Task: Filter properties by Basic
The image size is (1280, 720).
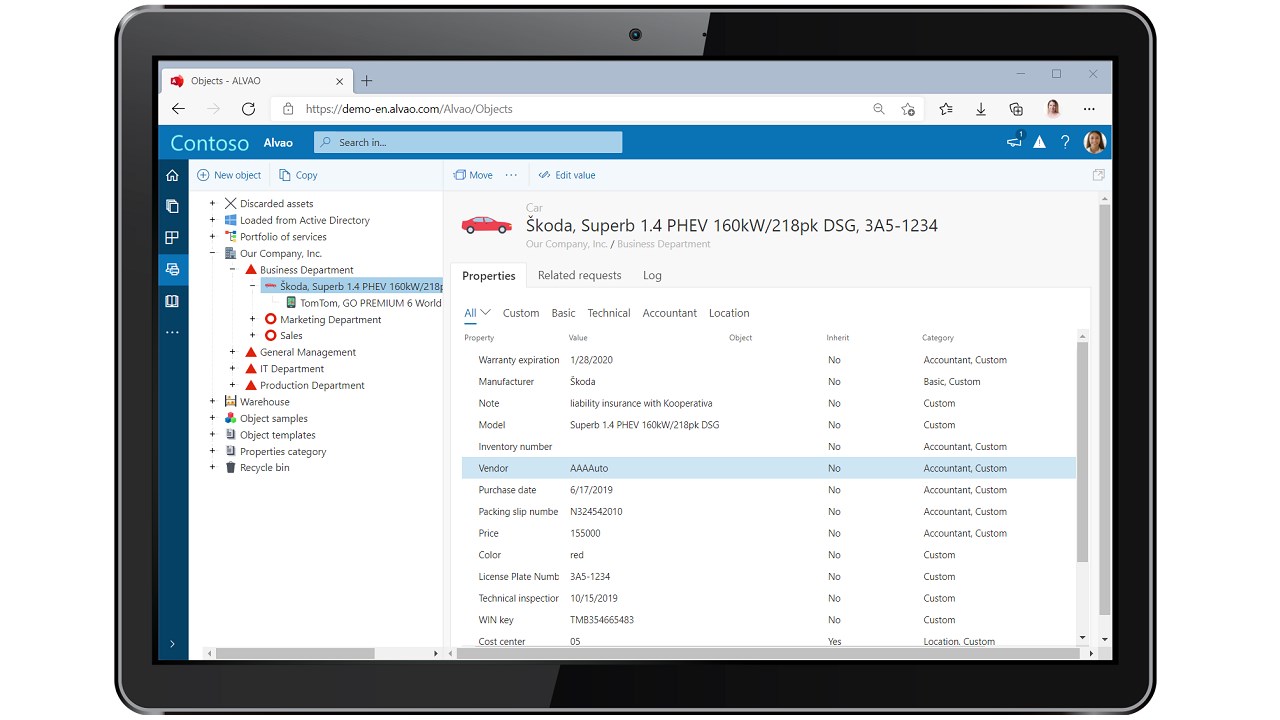Action: click(x=564, y=313)
